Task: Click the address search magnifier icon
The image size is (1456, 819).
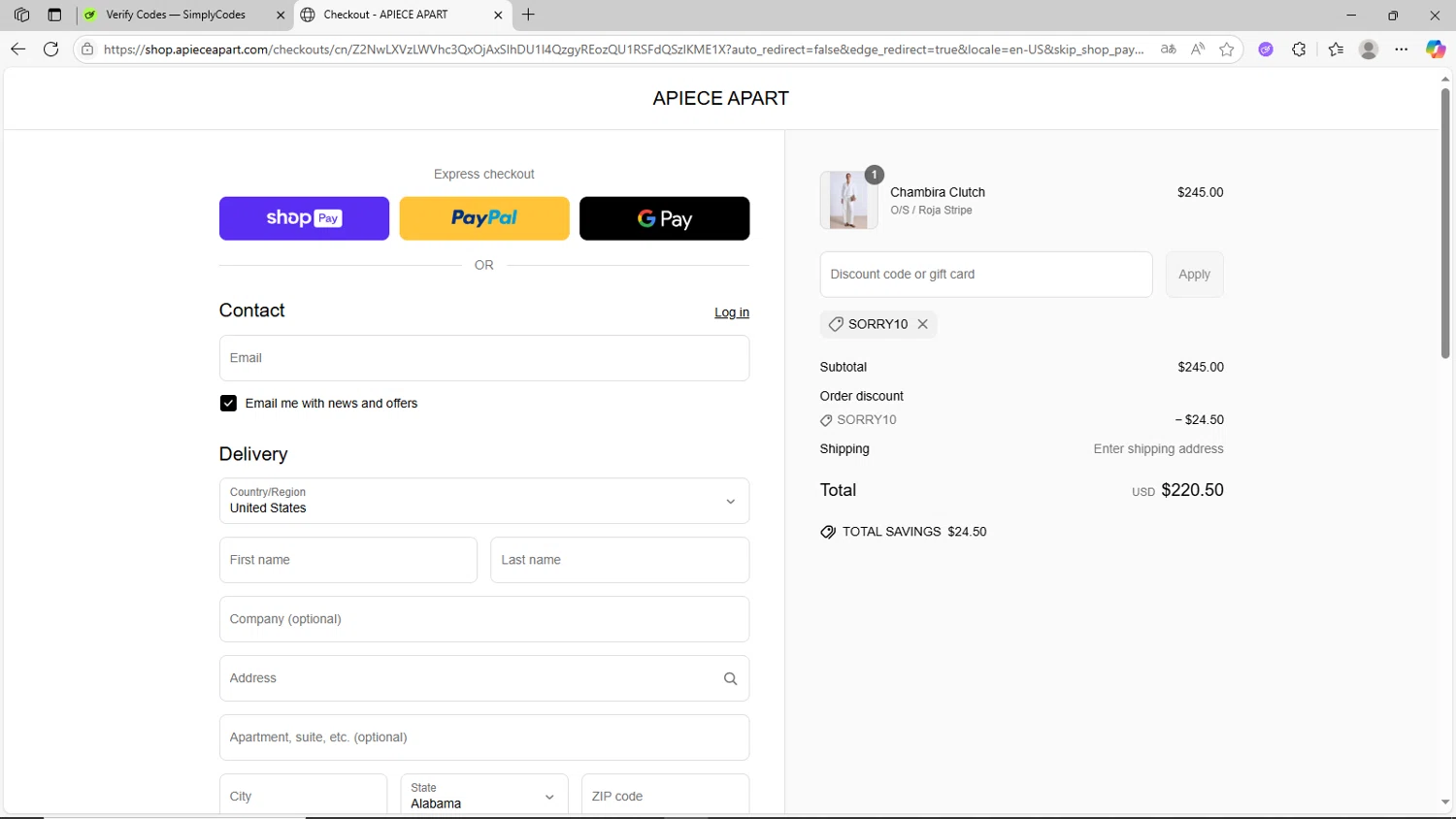Action: coord(731,678)
